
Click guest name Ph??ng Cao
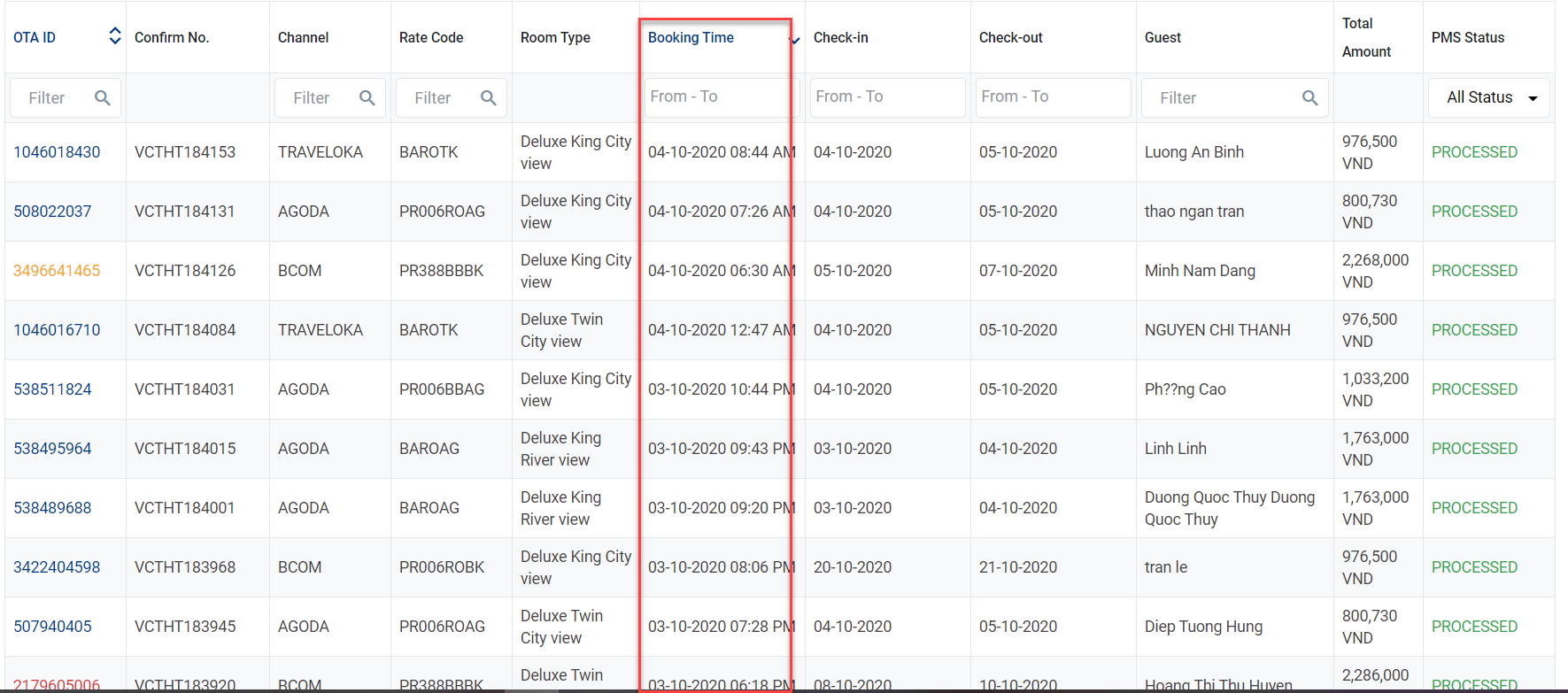click(x=1186, y=389)
